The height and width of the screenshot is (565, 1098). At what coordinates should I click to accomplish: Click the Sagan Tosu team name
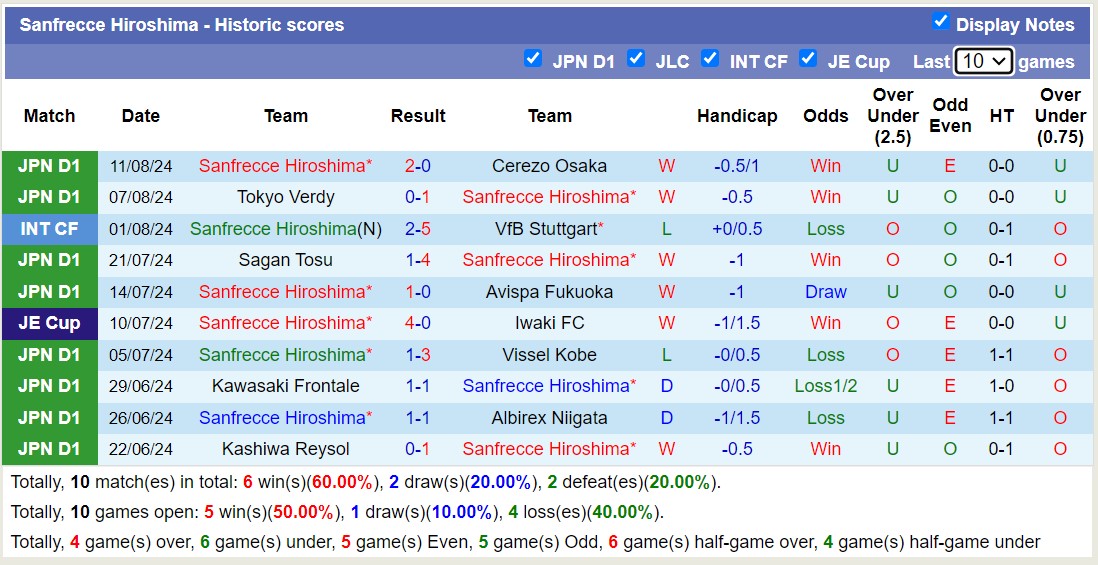point(286,260)
